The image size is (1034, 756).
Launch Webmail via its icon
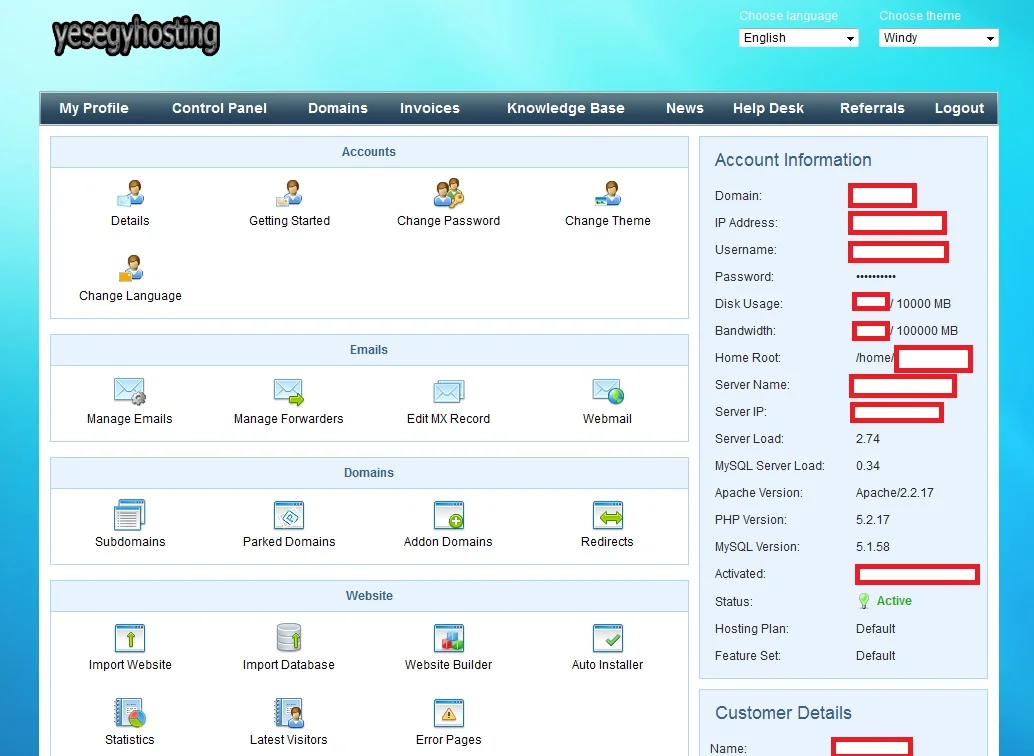point(607,391)
